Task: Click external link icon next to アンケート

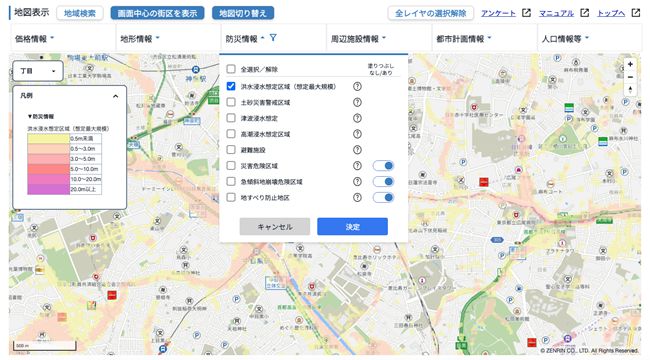Action: click(526, 13)
